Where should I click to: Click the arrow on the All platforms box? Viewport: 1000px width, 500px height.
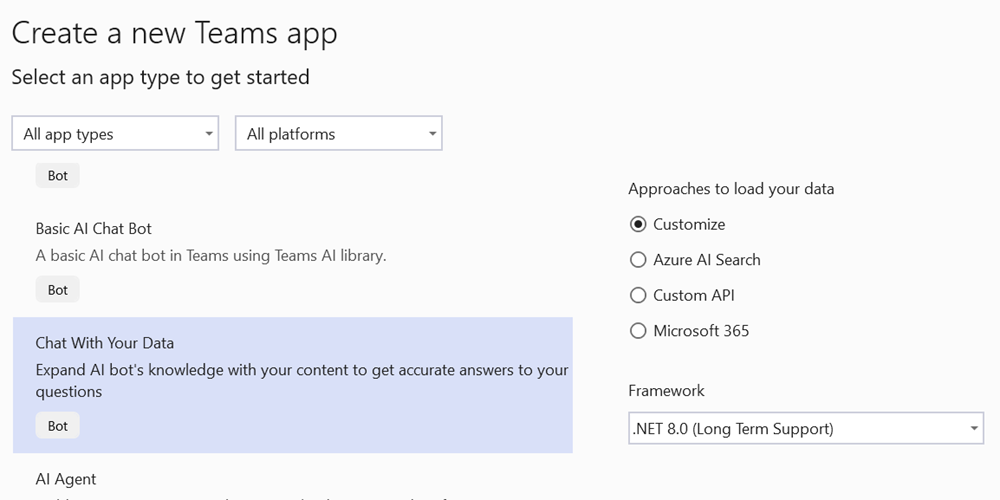pyautogui.click(x=432, y=134)
